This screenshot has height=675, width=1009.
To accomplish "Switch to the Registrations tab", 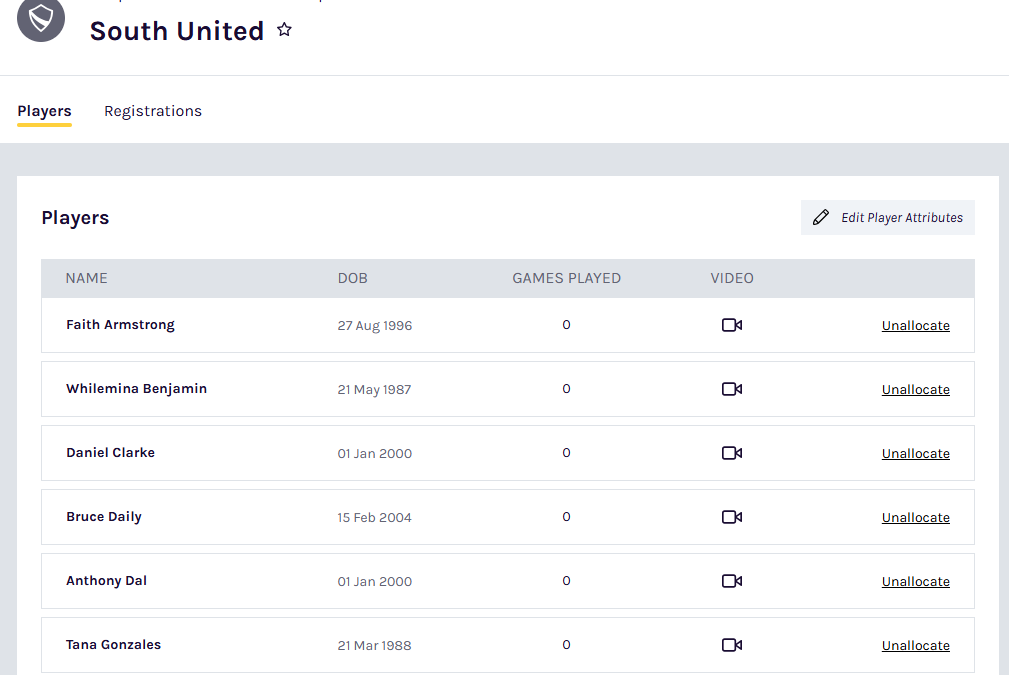I will (x=153, y=111).
